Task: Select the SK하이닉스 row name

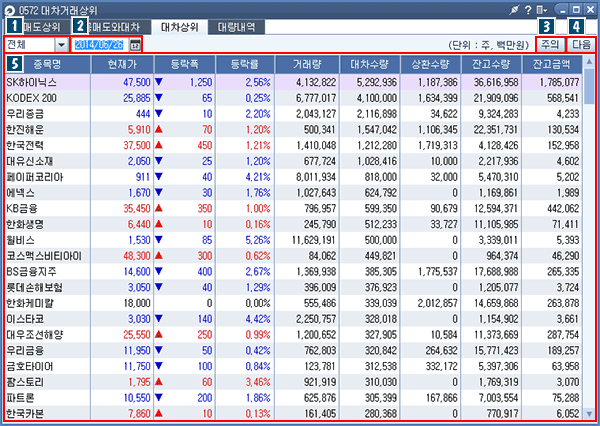Action: coord(31,82)
